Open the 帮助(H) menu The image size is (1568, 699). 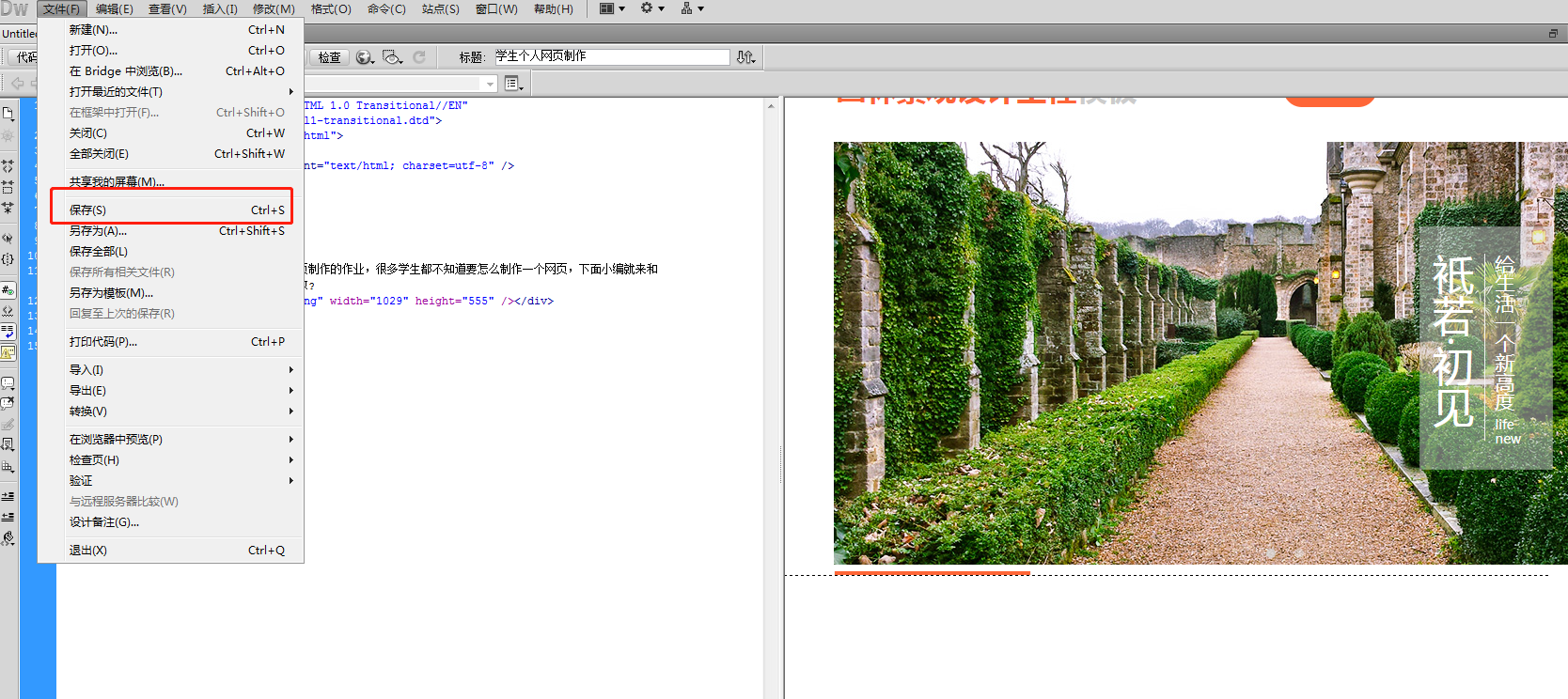[x=554, y=8]
